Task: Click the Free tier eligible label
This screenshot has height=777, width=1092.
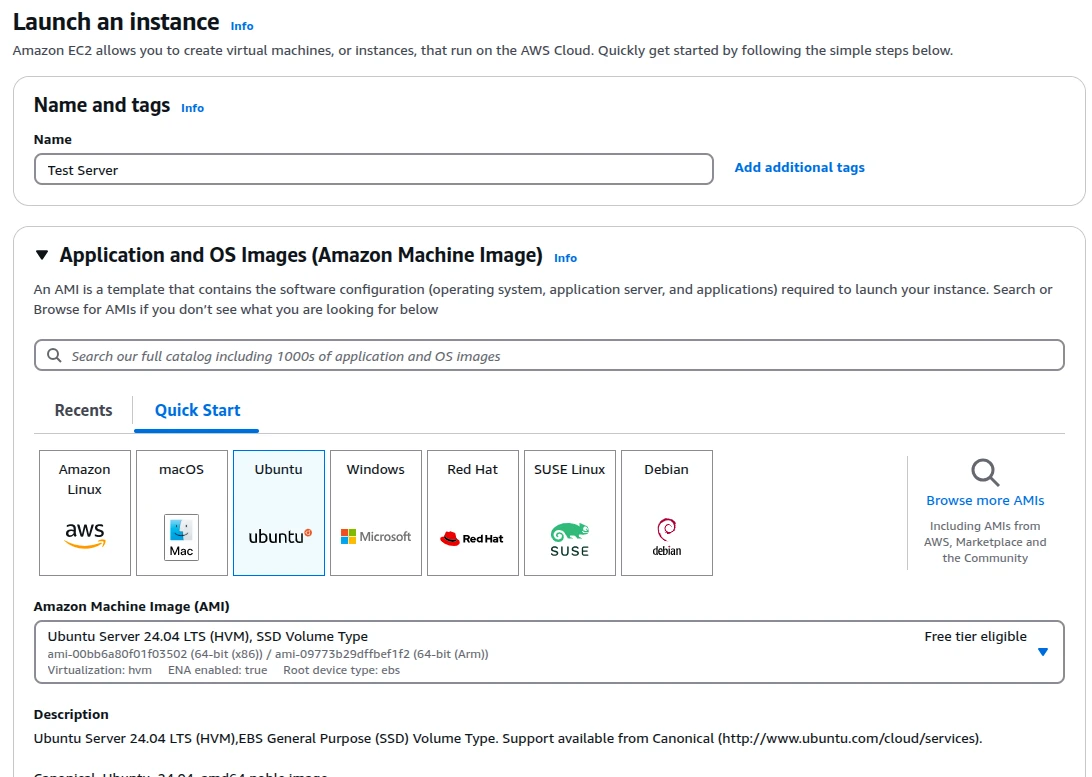Action: [x=976, y=636]
